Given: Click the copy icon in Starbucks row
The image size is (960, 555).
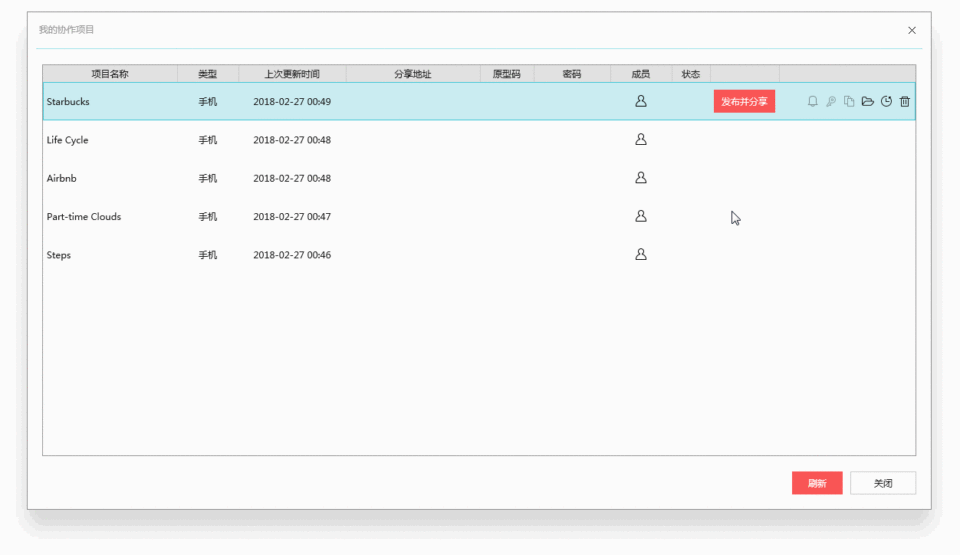Looking at the screenshot, I should 849,102.
